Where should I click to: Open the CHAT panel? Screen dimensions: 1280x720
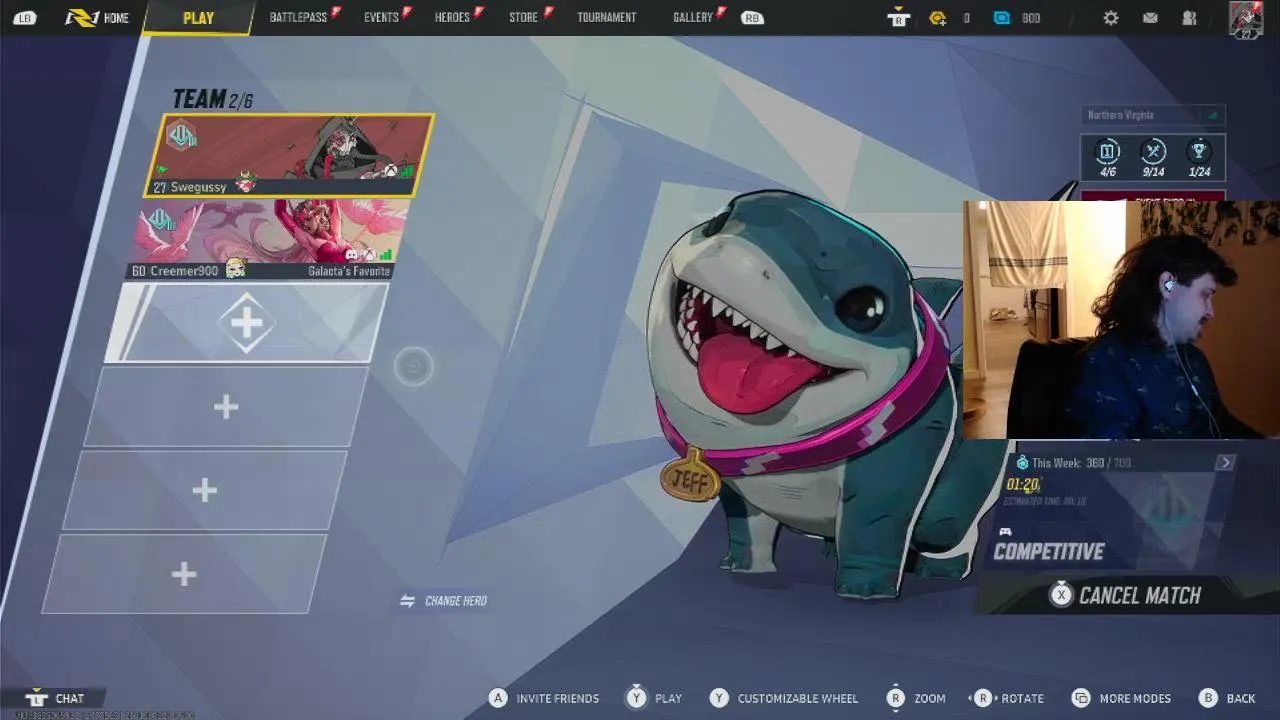point(56,698)
